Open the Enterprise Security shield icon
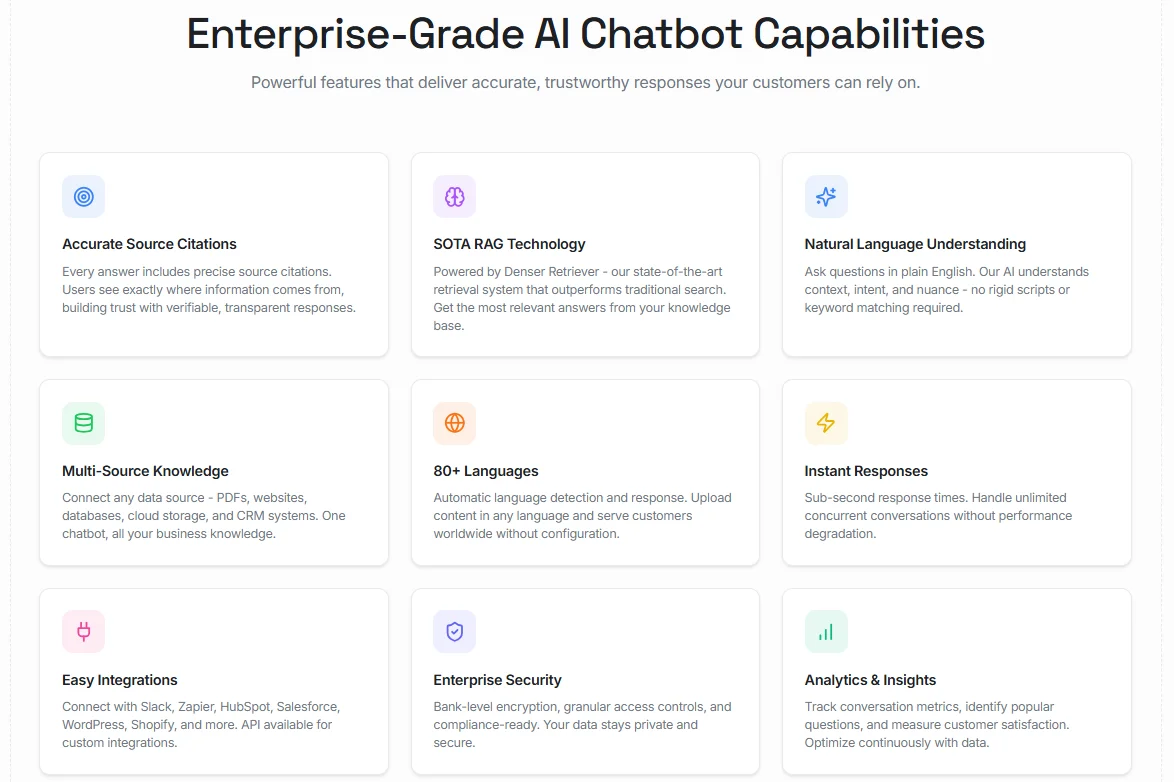The height and width of the screenshot is (782, 1174). [454, 631]
